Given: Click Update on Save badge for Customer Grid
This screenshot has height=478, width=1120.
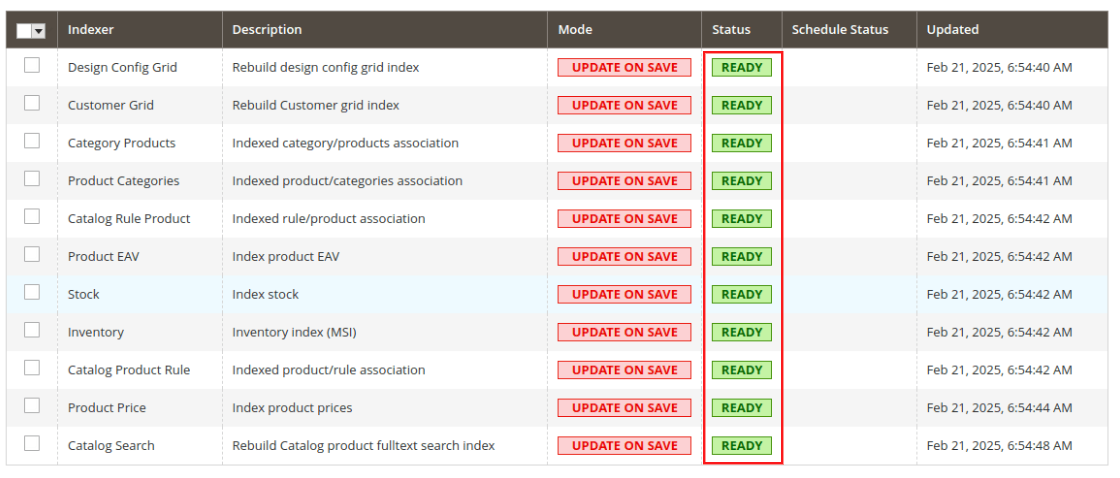Looking at the screenshot, I should click(624, 105).
